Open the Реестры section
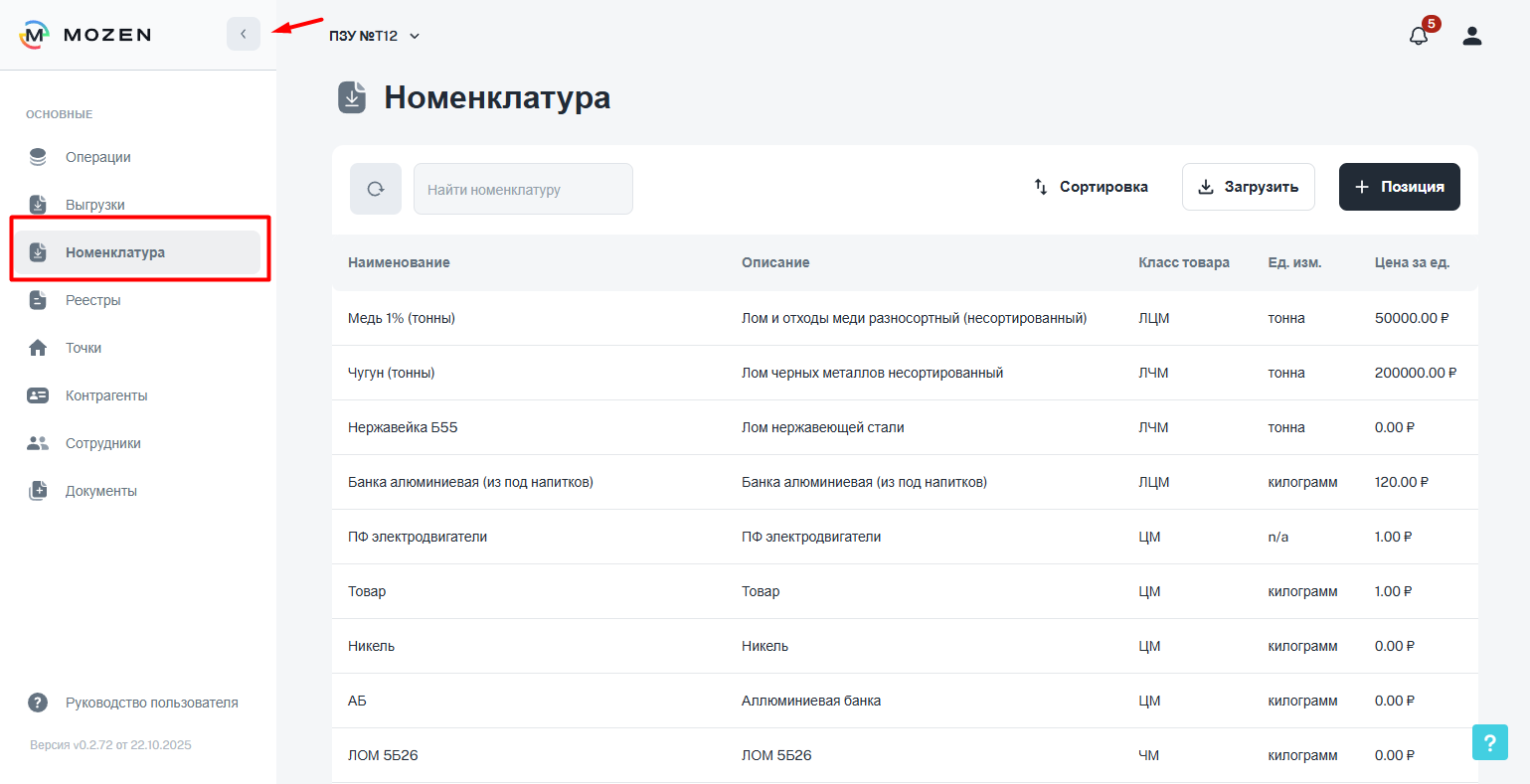1530x784 pixels. coord(93,300)
